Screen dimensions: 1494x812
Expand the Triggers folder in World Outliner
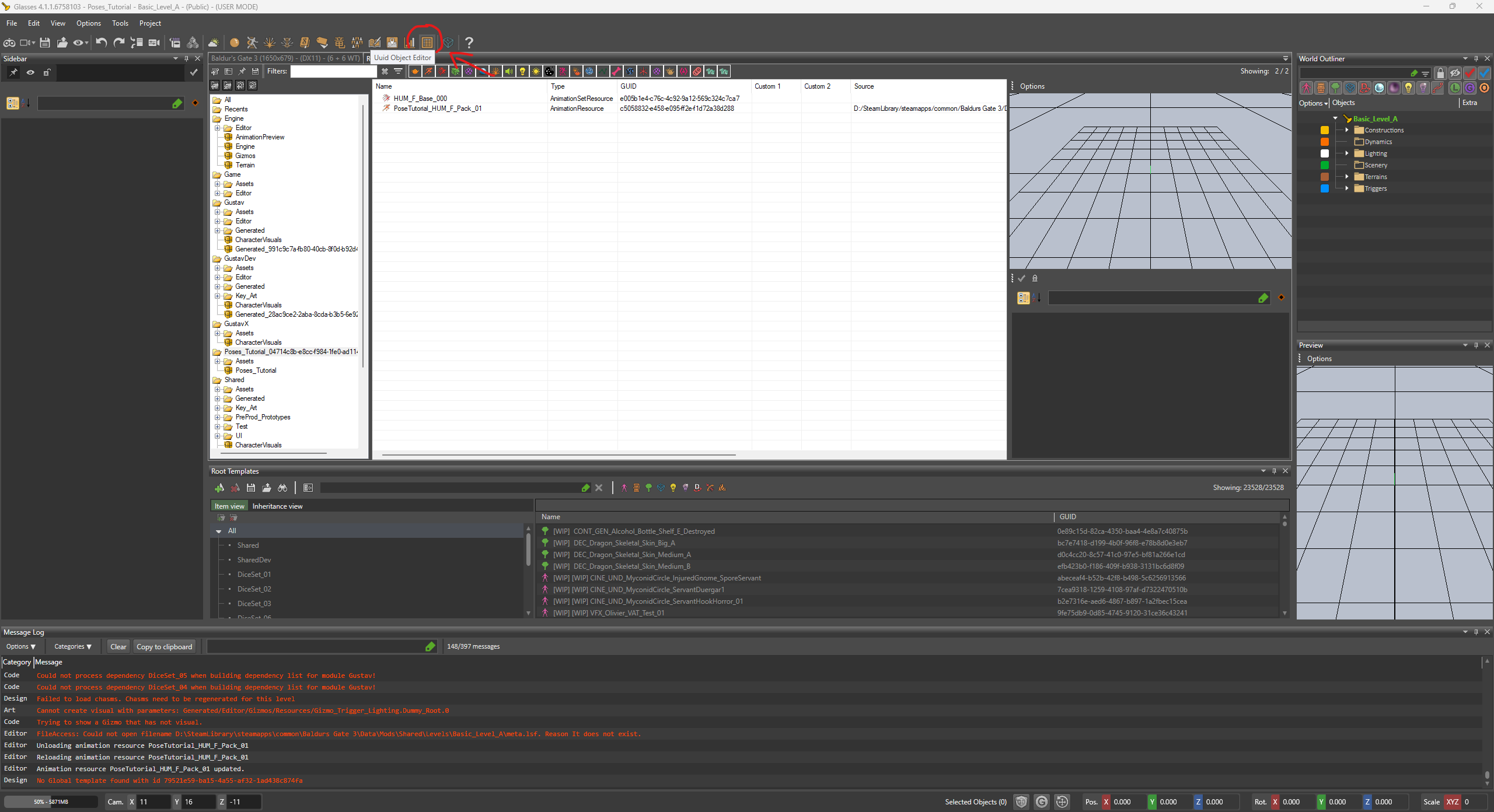[1347, 188]
